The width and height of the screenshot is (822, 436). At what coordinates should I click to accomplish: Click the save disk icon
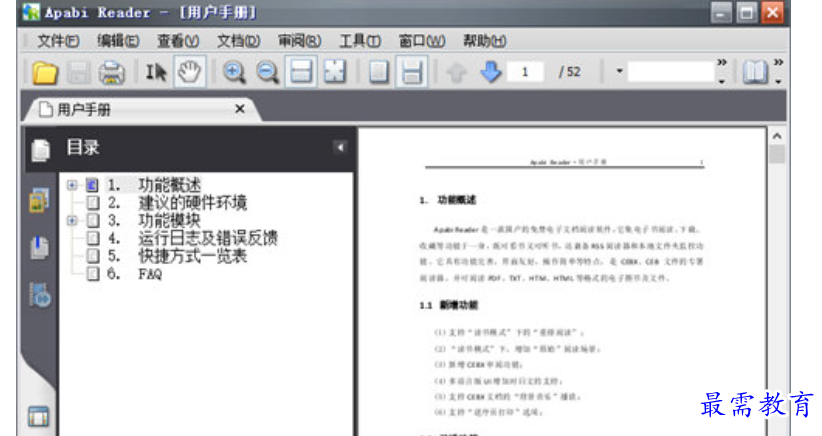click(79, 72)
